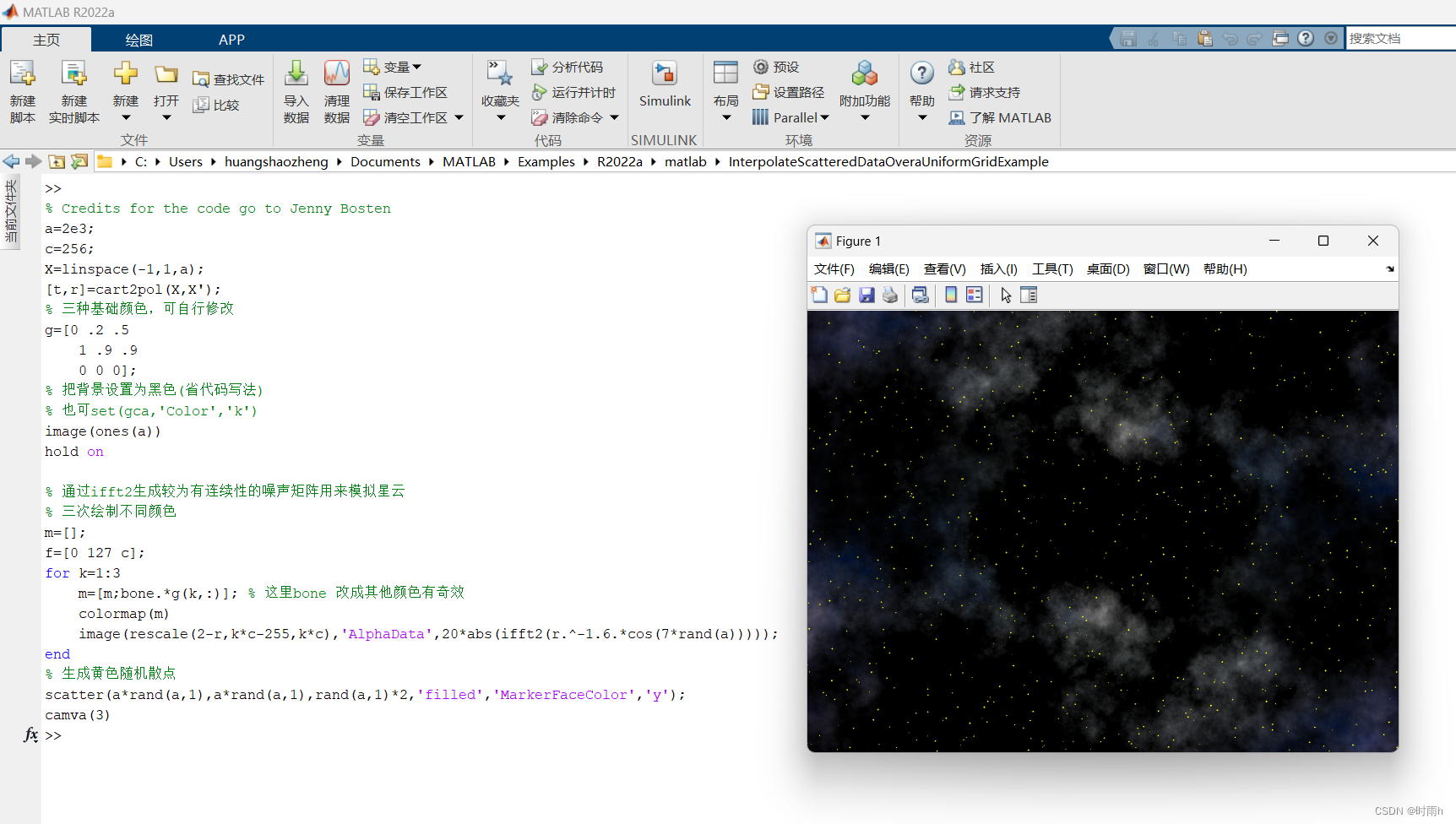The height and width of the screenshot is (824, 1456).
Task: Toggle the Edit Plot arrow in Figure 1
Action: coord(1006,295)
